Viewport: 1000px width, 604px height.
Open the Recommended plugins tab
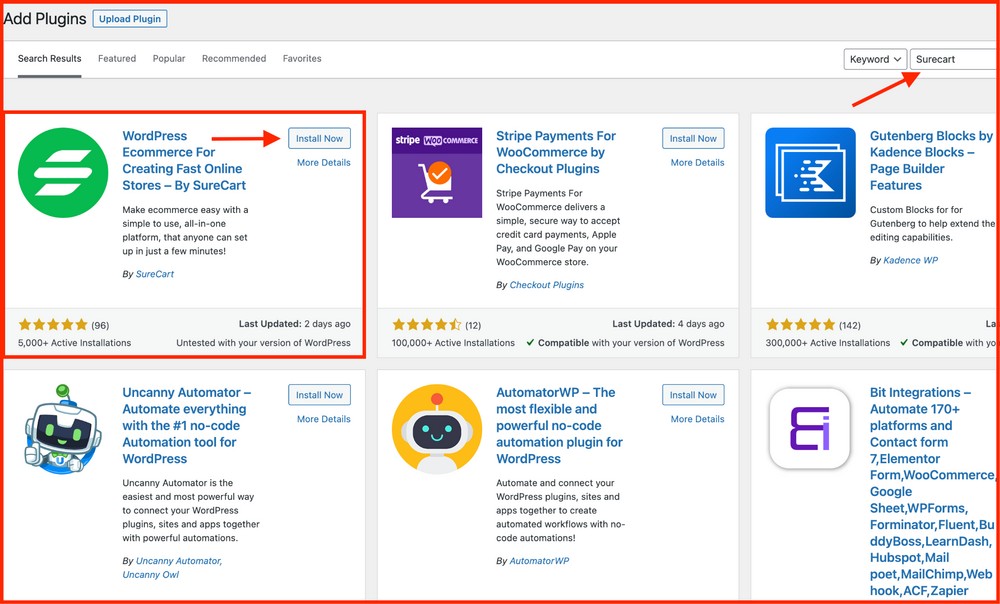click(x=234, y=59)
